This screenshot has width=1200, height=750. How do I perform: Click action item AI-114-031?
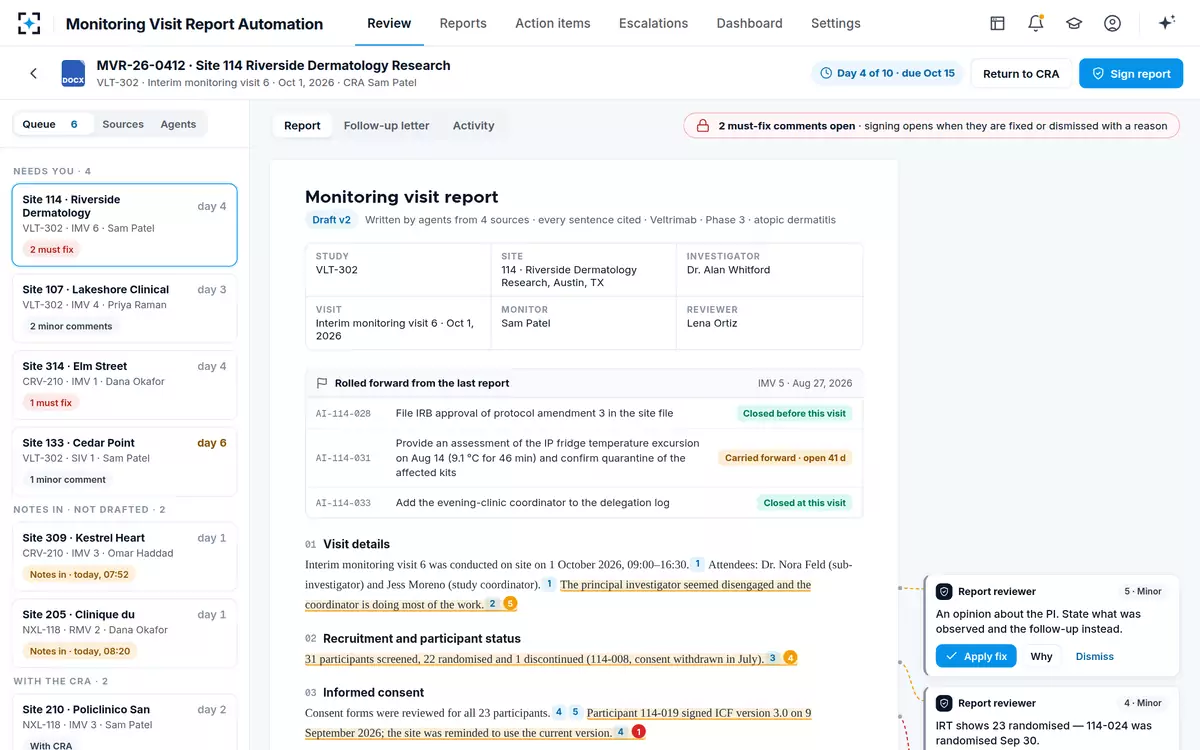click(584, 458)
